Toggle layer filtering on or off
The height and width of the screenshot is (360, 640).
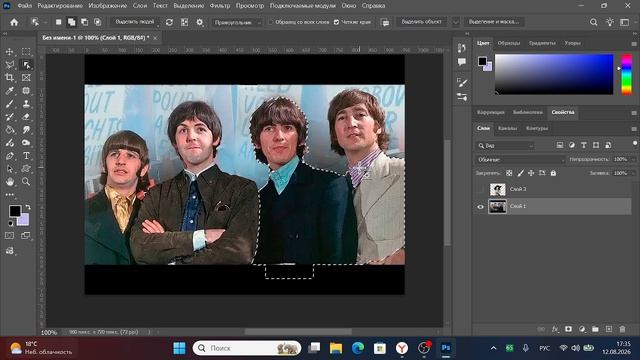click(x=635, y=143)
